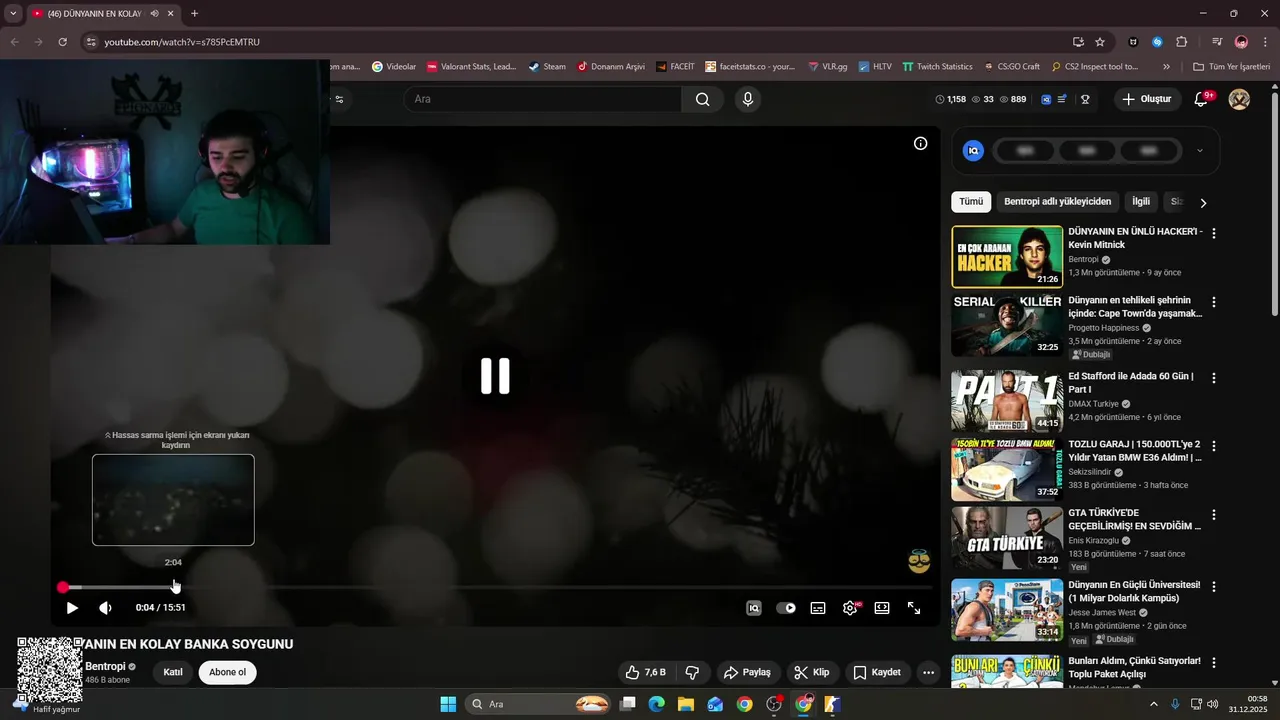Open the Chrome extensions puzzle icon
Screen dimensions: 1280x720
[1182, 42]
